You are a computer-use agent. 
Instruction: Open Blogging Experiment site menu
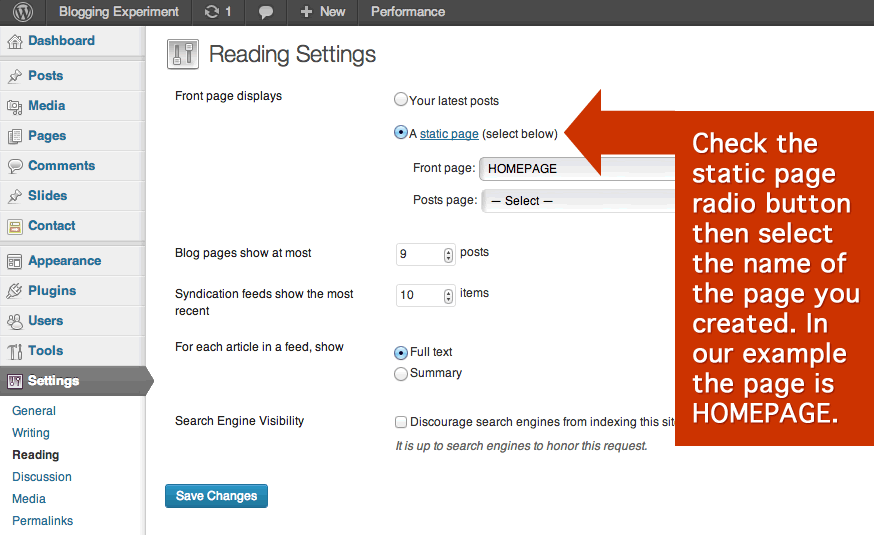[x=119, y=12]
